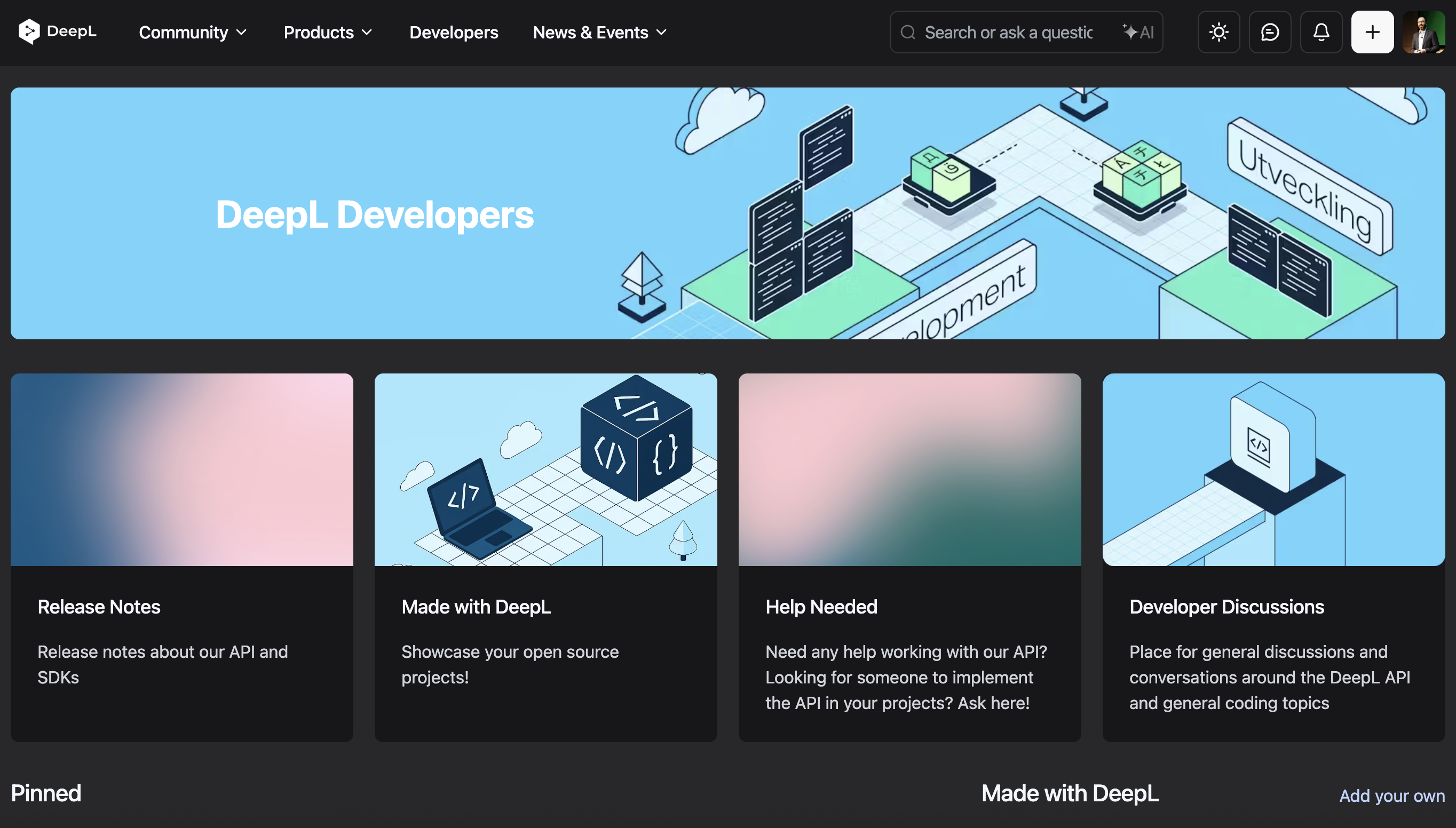Open Developer Discussions card image
Viewport: 1456px width, 828px height.
tap(1273, 469)
